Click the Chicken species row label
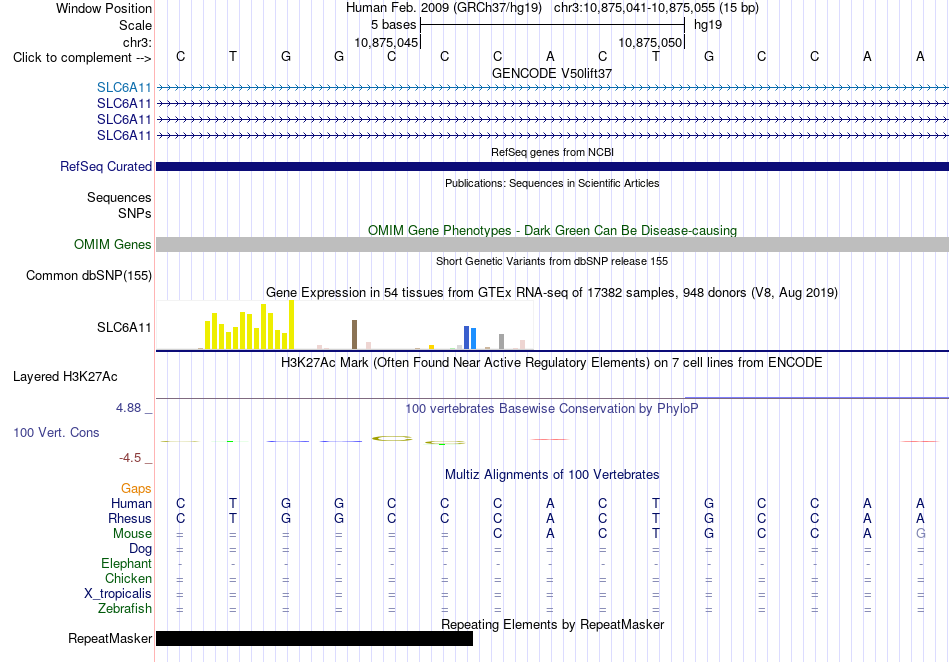This screenshot has width=950, height=662. 128,578
